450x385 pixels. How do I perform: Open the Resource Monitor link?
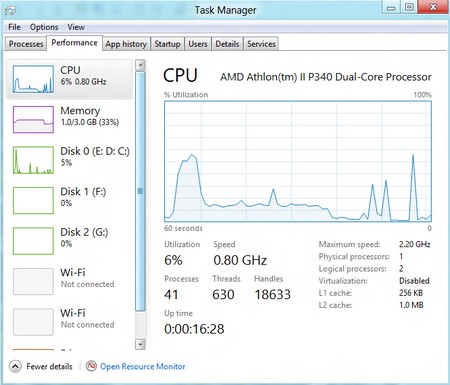143,366
